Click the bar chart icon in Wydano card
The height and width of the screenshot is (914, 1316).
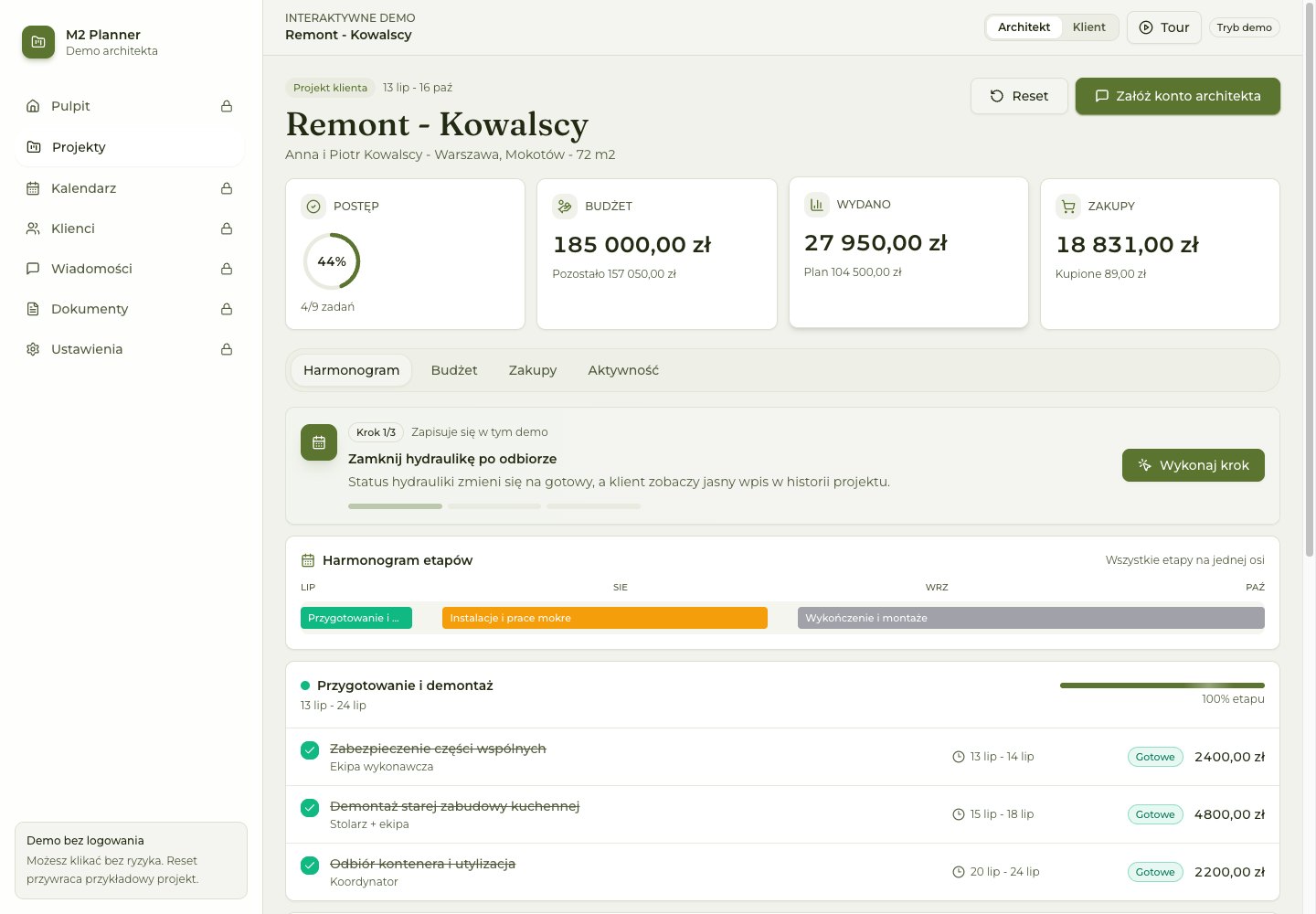pyautogui.click(x=817, y=205)
